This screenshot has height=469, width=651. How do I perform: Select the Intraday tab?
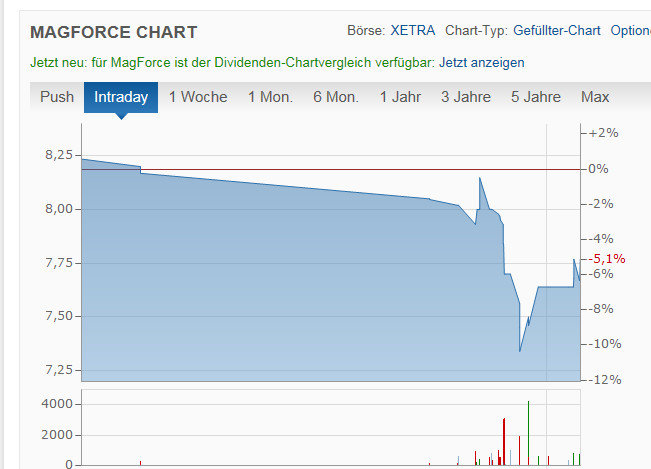[121, 97]
